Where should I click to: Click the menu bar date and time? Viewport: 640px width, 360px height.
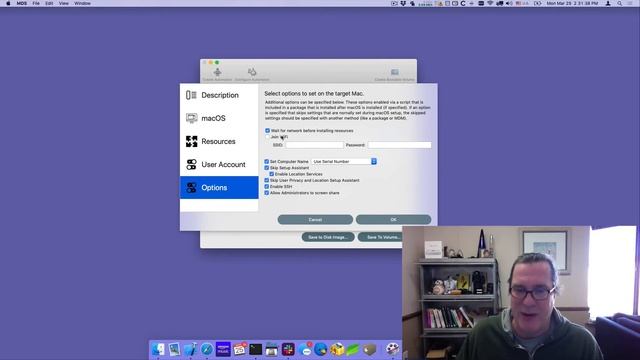[572, 3]
